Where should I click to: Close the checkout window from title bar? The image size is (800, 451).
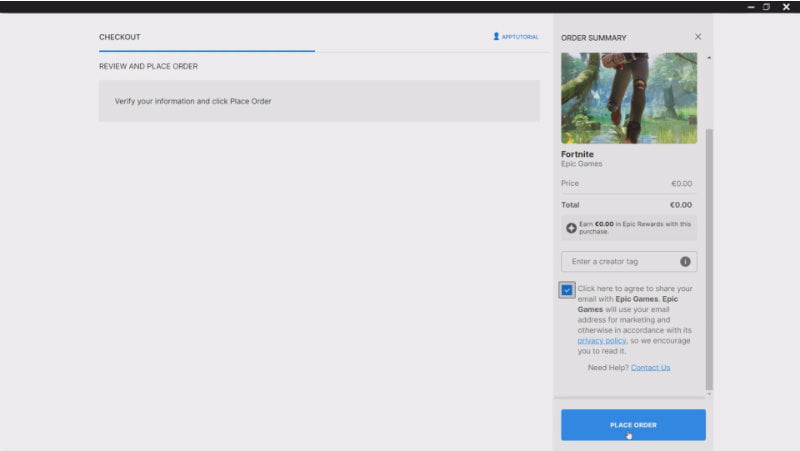tap(786, 7)
